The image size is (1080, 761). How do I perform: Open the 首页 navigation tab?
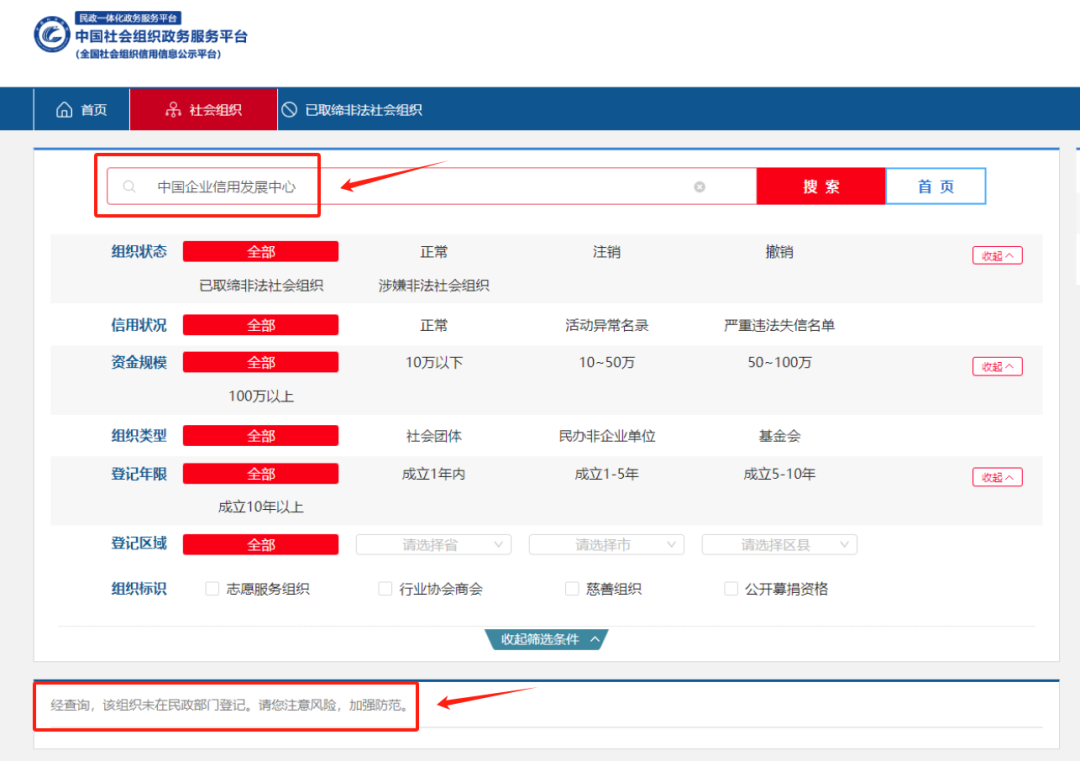[81, 110]
